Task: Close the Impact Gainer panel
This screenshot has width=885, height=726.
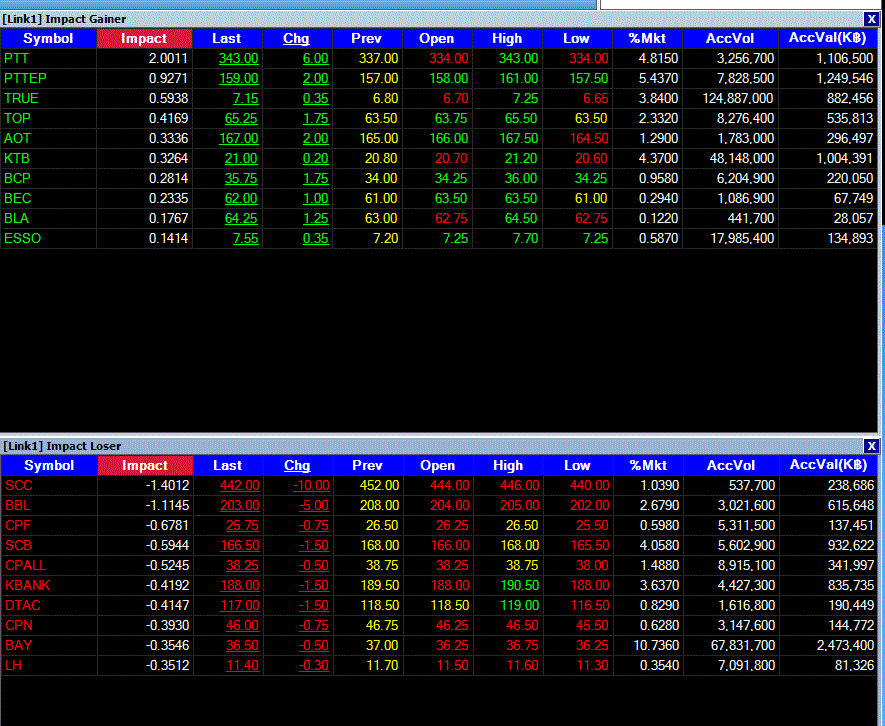Action: pyautogui.click(x=871, y=19)
